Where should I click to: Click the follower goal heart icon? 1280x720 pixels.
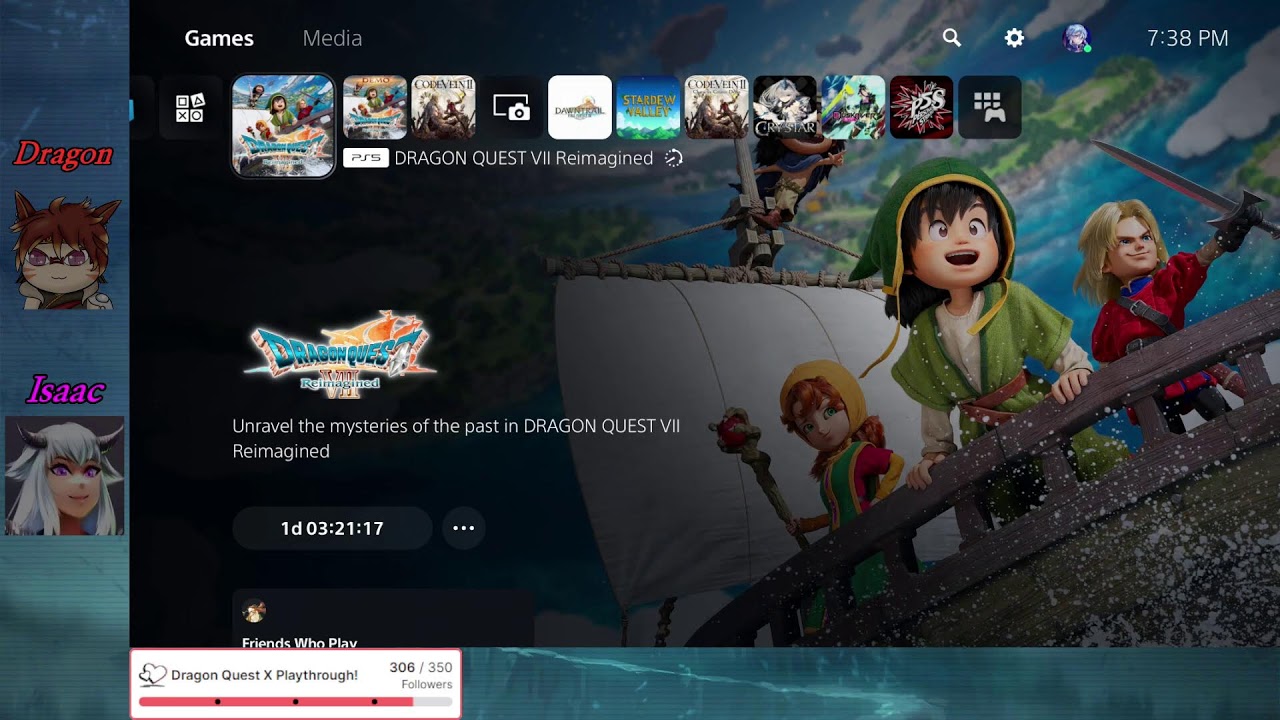pyautogui.click(x=152, y=675)
